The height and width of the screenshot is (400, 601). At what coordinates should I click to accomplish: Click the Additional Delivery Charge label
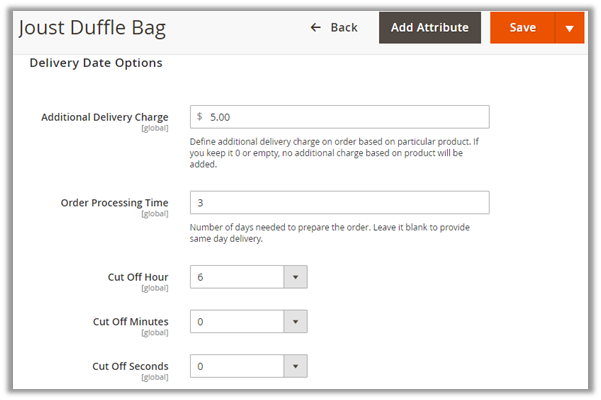(x=104, y=117)
